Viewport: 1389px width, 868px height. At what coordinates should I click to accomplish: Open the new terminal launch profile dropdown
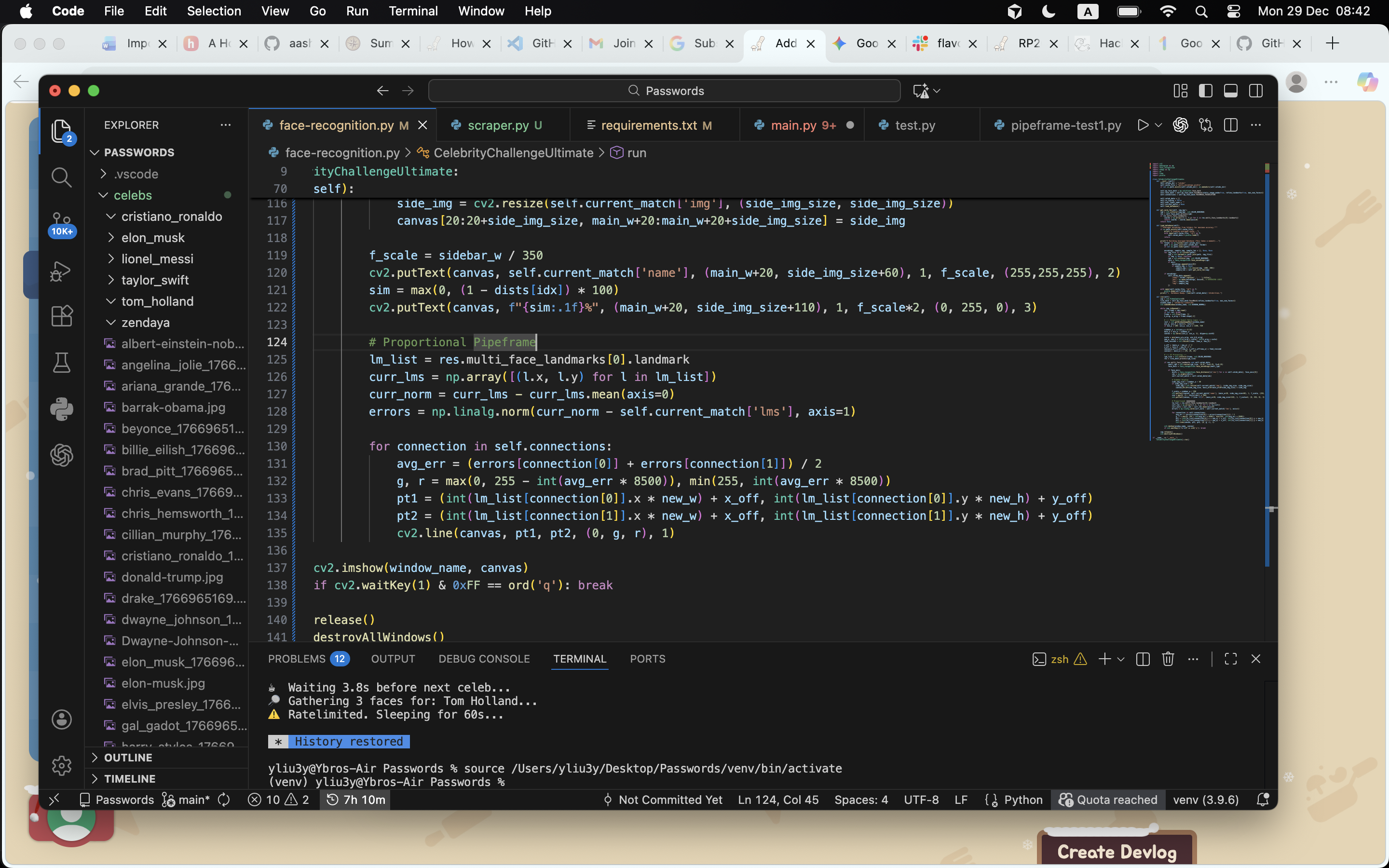pos(1121,659)
